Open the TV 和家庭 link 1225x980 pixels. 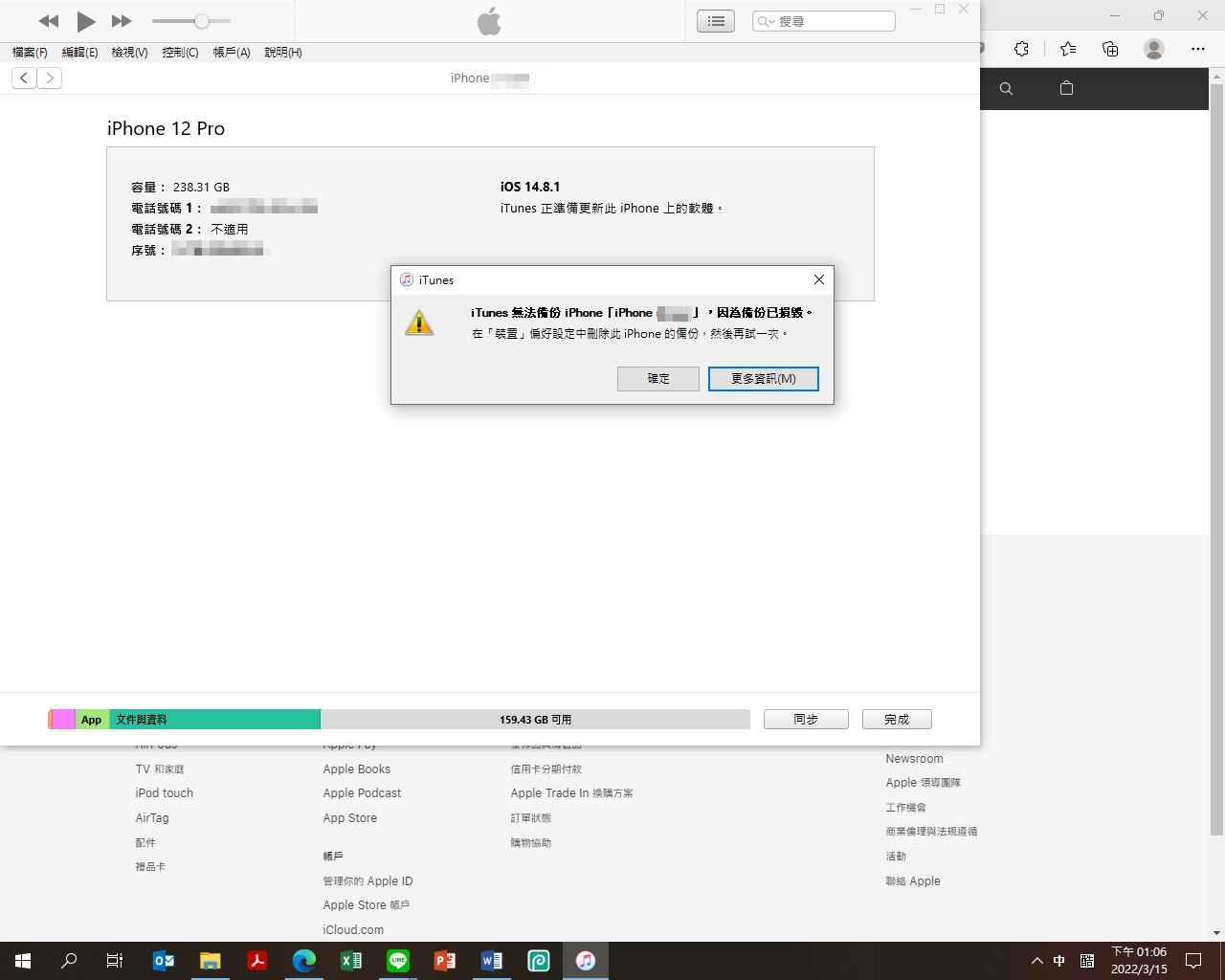click(160, 769)
